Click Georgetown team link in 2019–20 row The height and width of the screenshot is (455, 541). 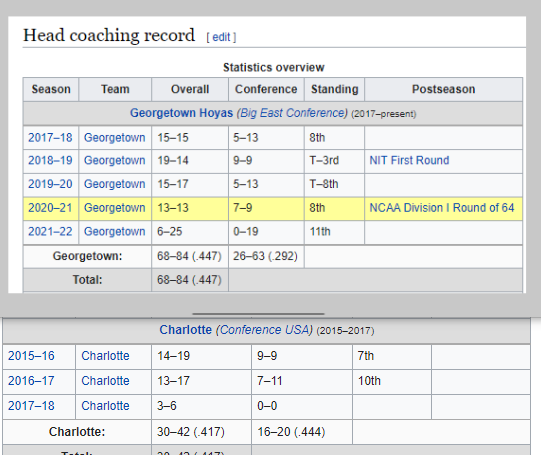tap(115, 184)
